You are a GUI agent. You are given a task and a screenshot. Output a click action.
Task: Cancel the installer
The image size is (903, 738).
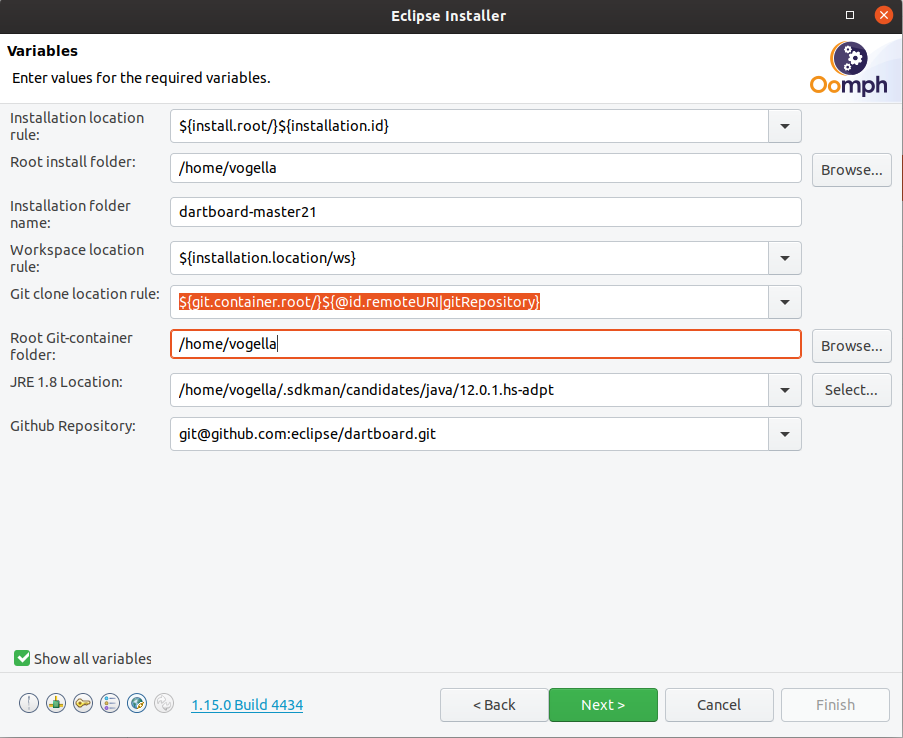pos(719,705)
